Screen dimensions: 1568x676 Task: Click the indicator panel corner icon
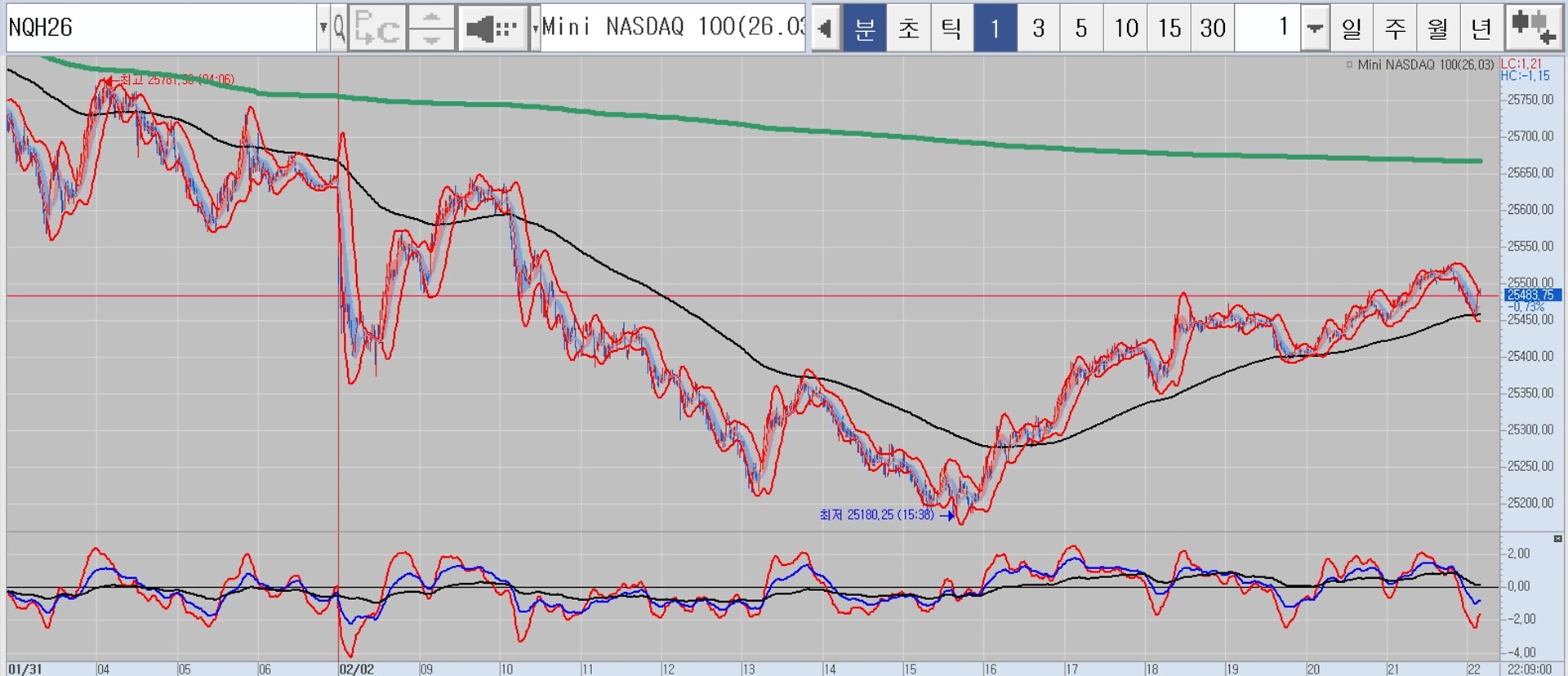[x=1557, y=539]
